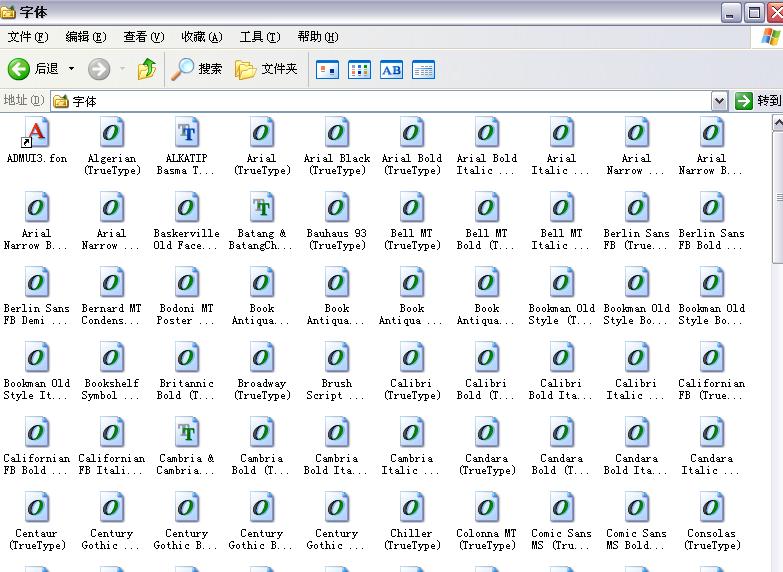Select the ALKATIP Basma font icon
This screenshot has height=572, width=783.
pyautogui.click(x=187, y=133)
